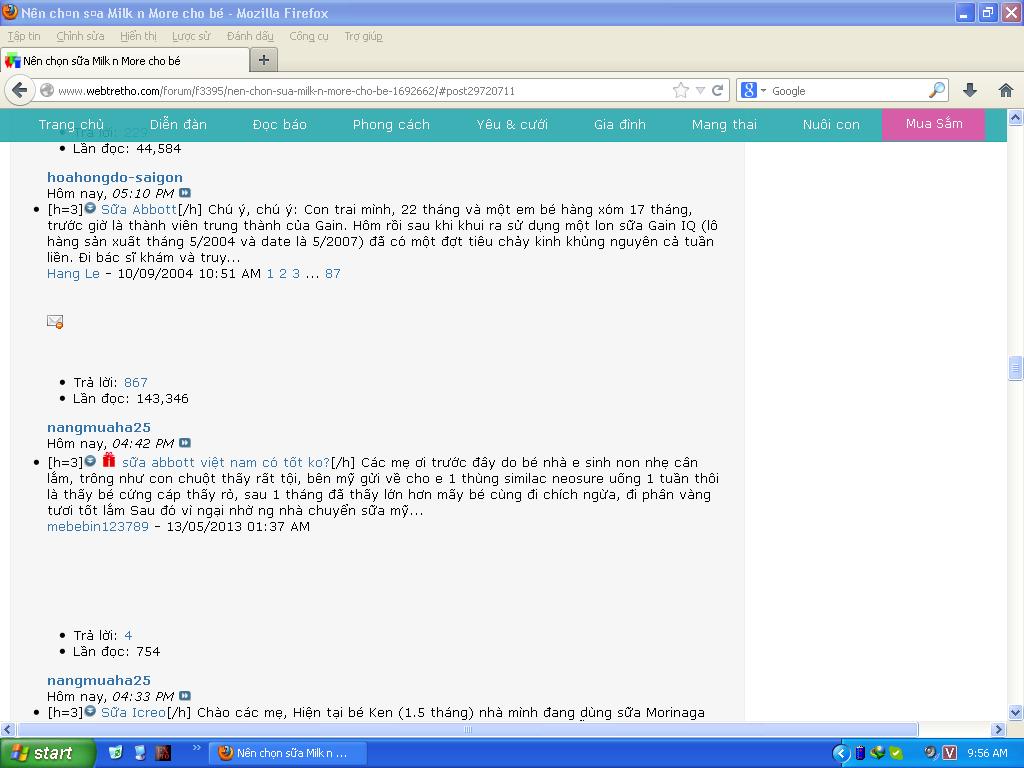Go to the browser Home icon
1024x768 pixels.
1006,90
